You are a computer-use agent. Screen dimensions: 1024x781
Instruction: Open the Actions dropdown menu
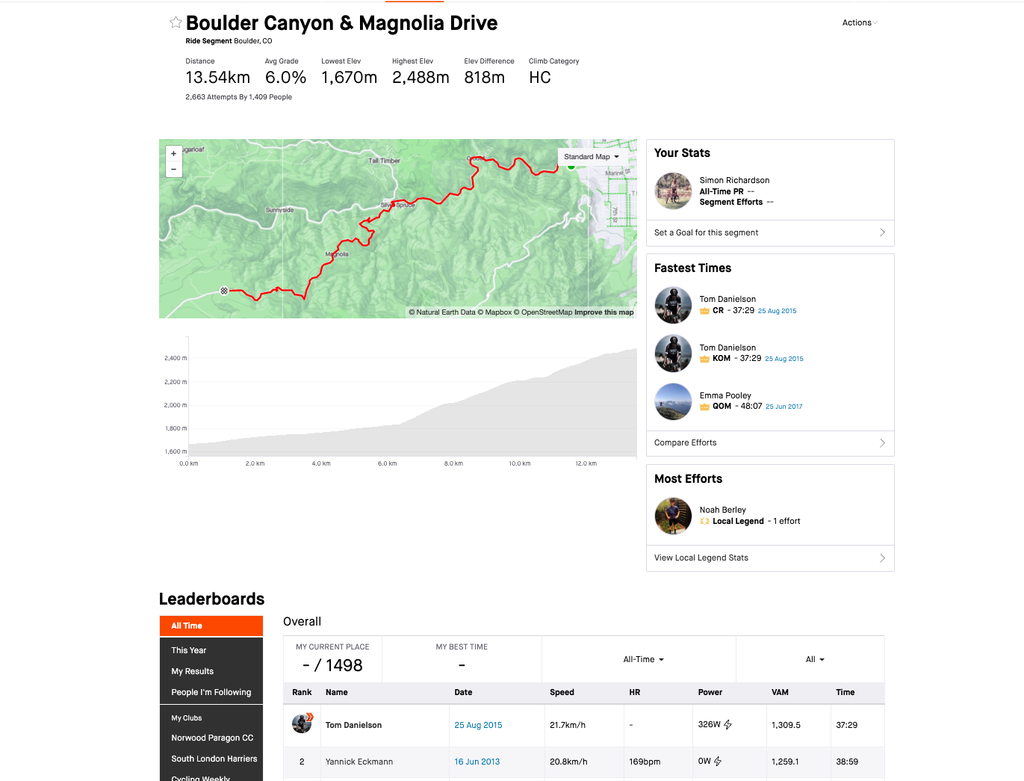859,23
